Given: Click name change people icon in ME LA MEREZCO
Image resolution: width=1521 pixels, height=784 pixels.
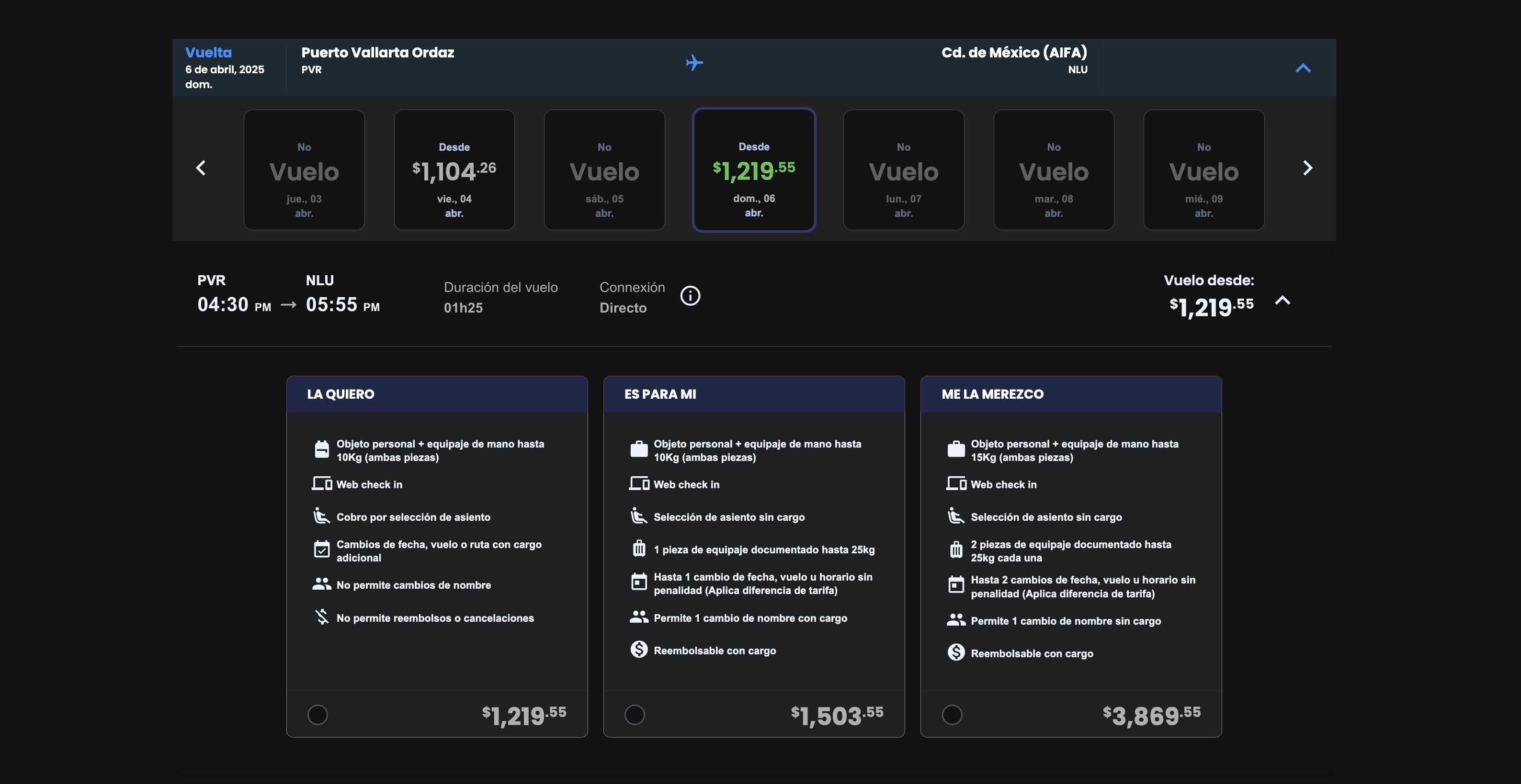Looking at the screenshot, I should click(955, 619).
